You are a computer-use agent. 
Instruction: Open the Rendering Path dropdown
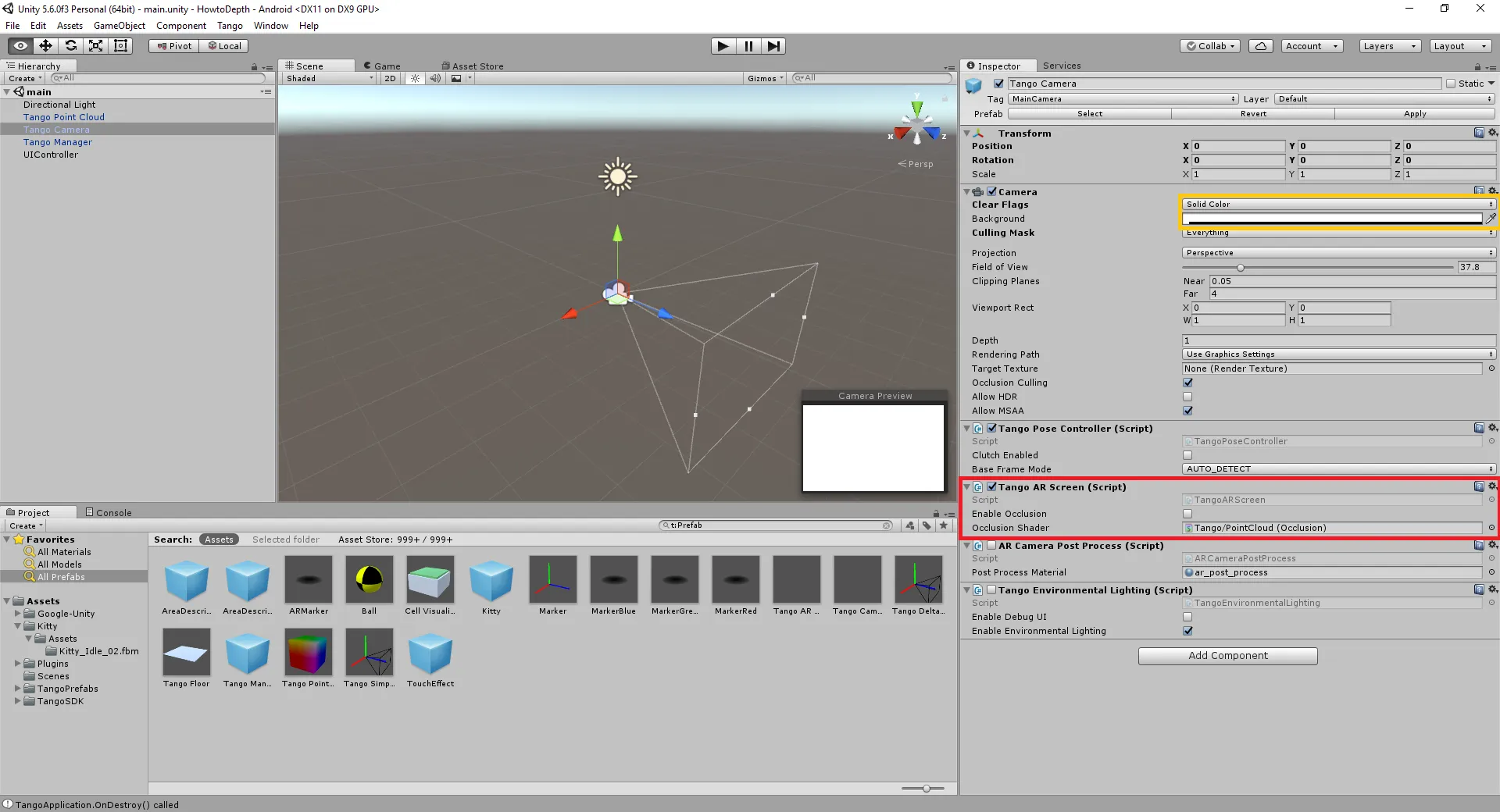click(1339, 354)
